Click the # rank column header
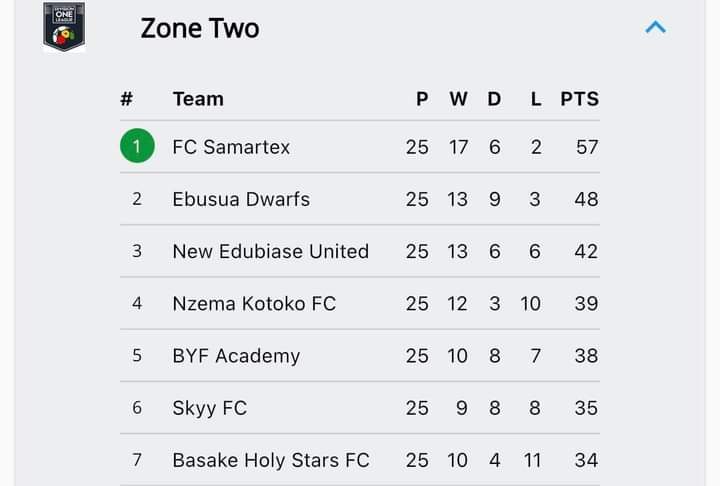Screen dimensions: 720x486 click(127, 99)
